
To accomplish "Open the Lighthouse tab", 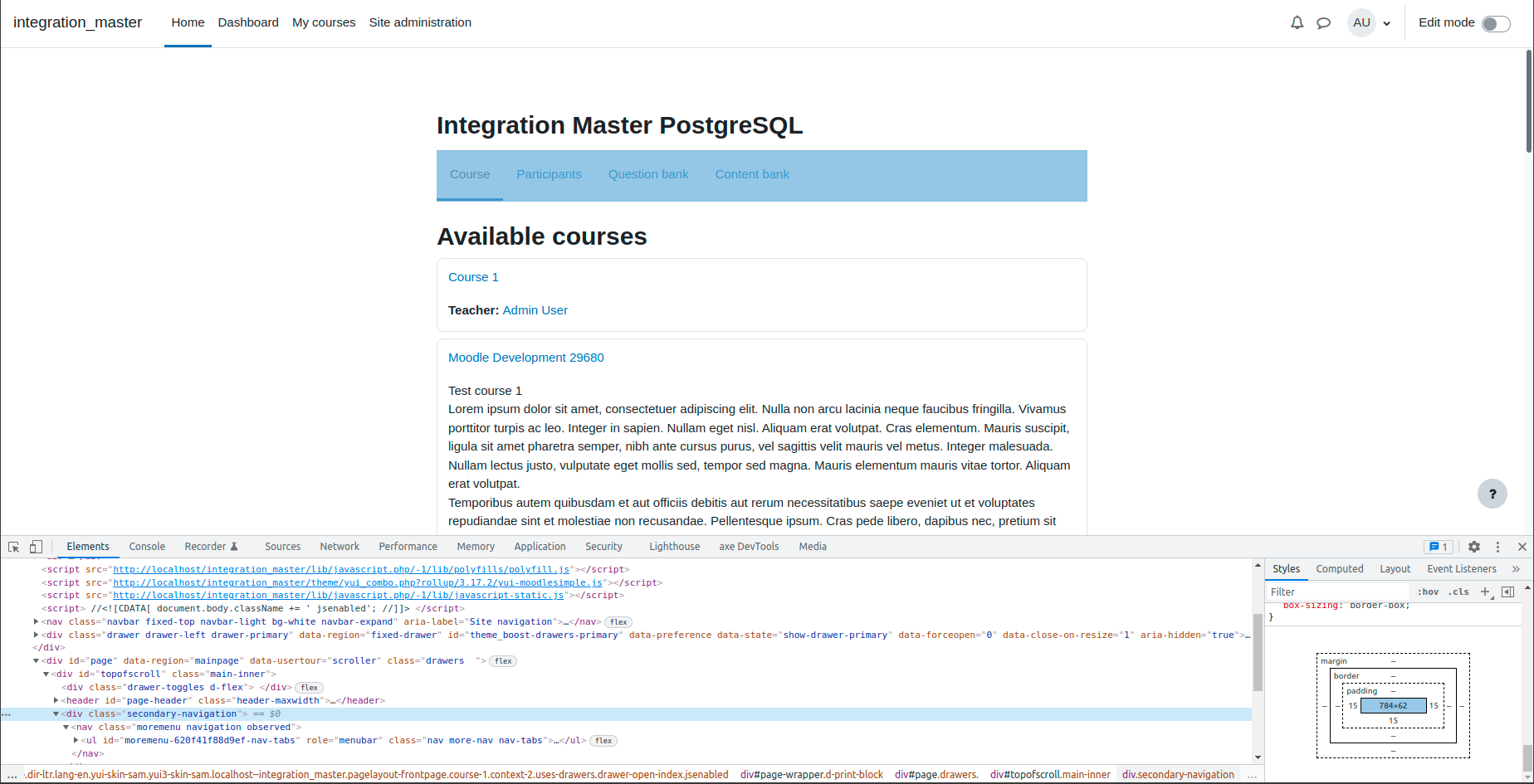I will tap(674, 547).
